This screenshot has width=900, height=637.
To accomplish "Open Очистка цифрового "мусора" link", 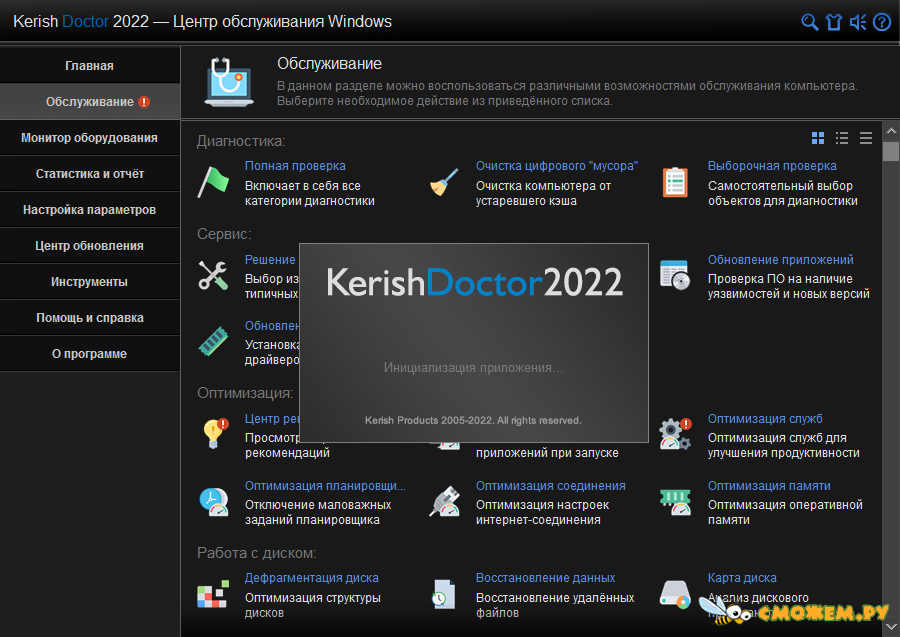I will point(557,166).
